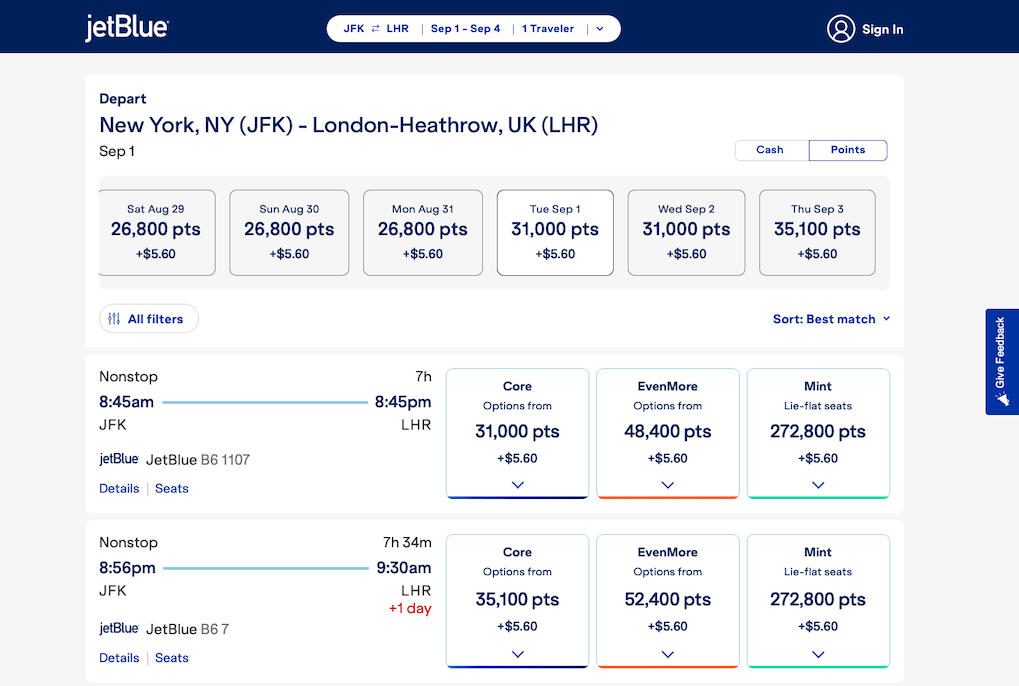Select the Thu Sep 3 date tab
The height and width of the screenshot is (686, 1019).
817,232
